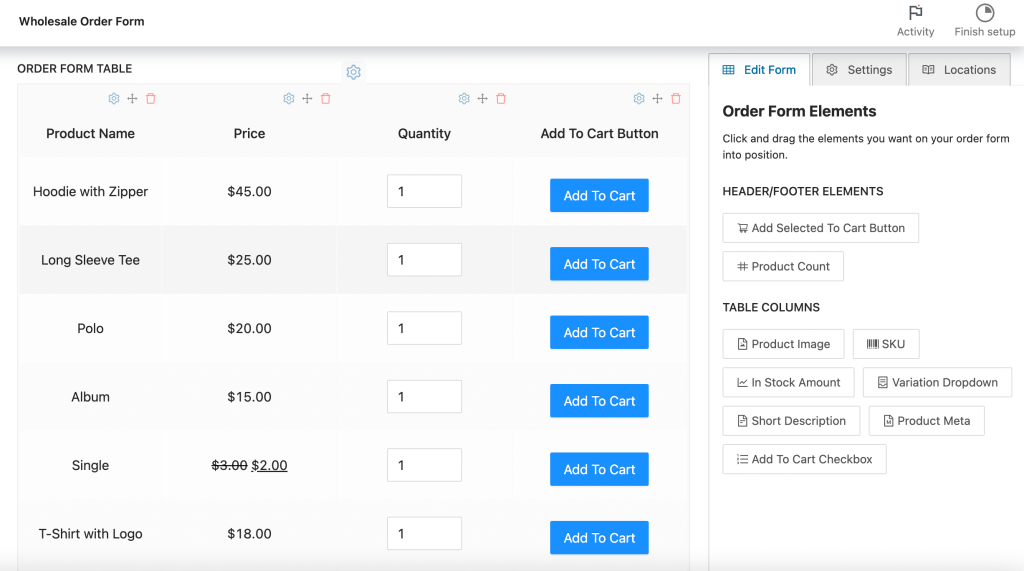The image size is (1024, 571).
Task: Select the Variation Dropdown column element
Action: coord(937,382)
